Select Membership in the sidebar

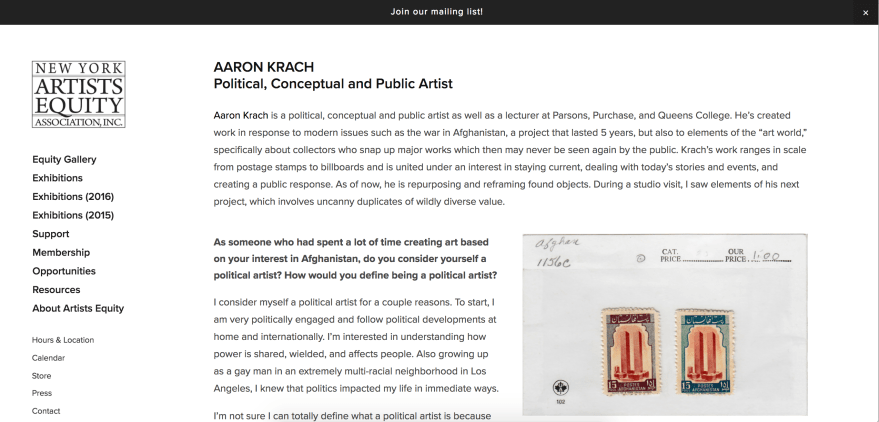click(x=61, y=253)
